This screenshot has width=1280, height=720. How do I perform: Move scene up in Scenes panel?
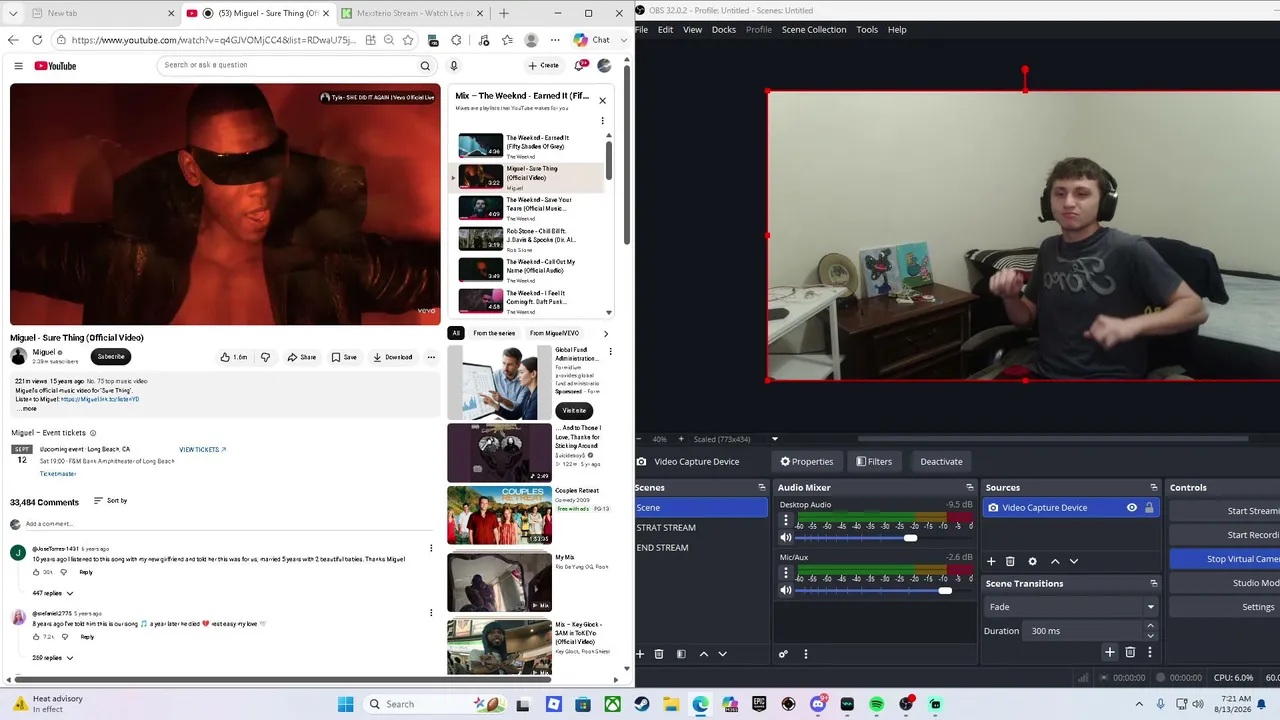tap(703, 654)
